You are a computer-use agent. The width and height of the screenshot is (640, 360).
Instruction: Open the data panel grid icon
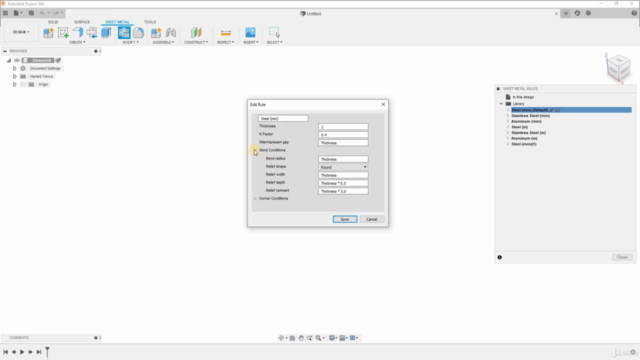pyautogui.click(x=5, y=13)
